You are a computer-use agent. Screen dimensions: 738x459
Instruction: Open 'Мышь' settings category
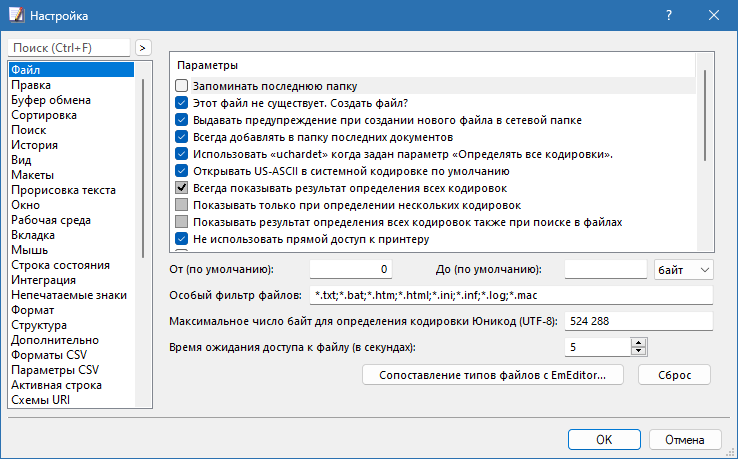[72, 250]
